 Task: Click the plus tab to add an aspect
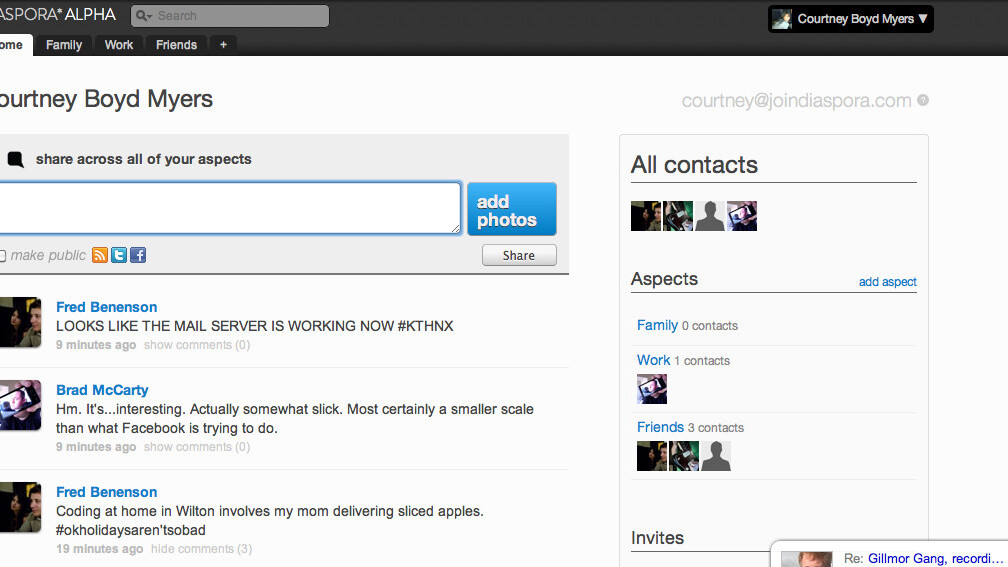pos(223,45)
